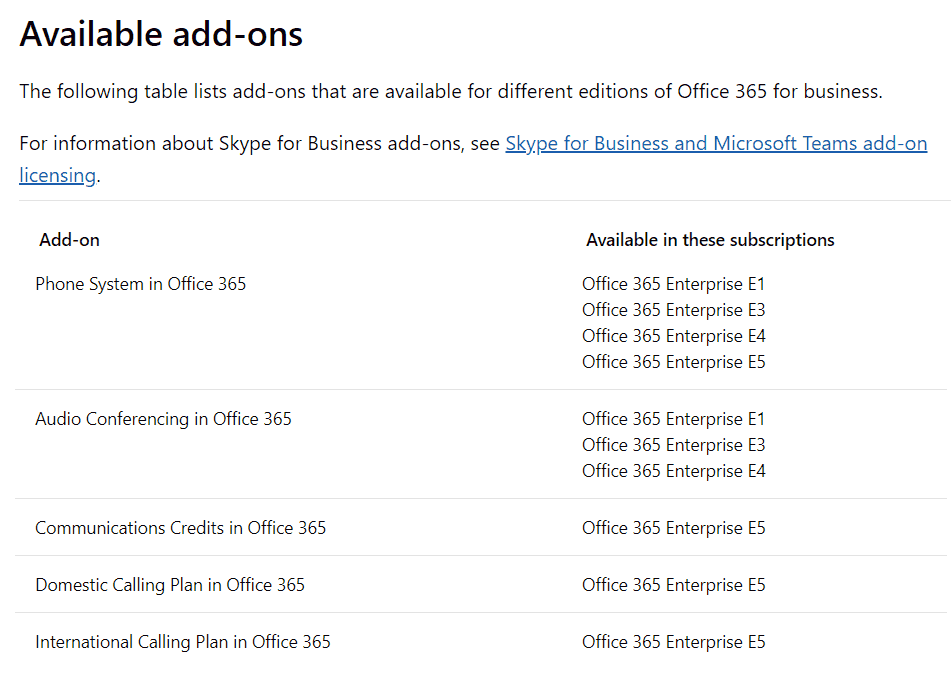Open the Skype for Business and Microsoft Teams add-on licensing link
Screen dimensions: 951x679
pyautogui.click(x=716, y=144)
